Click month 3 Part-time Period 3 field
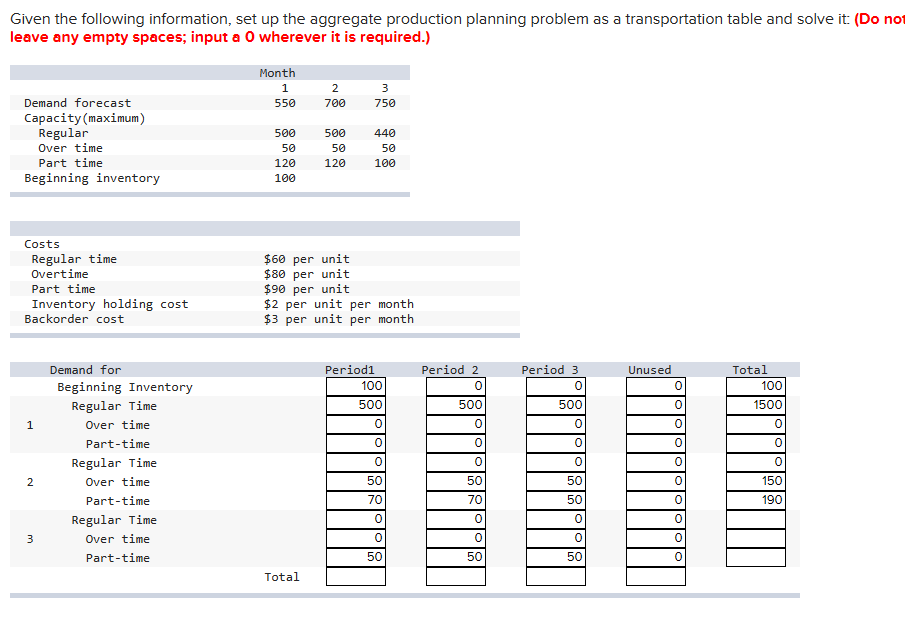 click(556, 558)
